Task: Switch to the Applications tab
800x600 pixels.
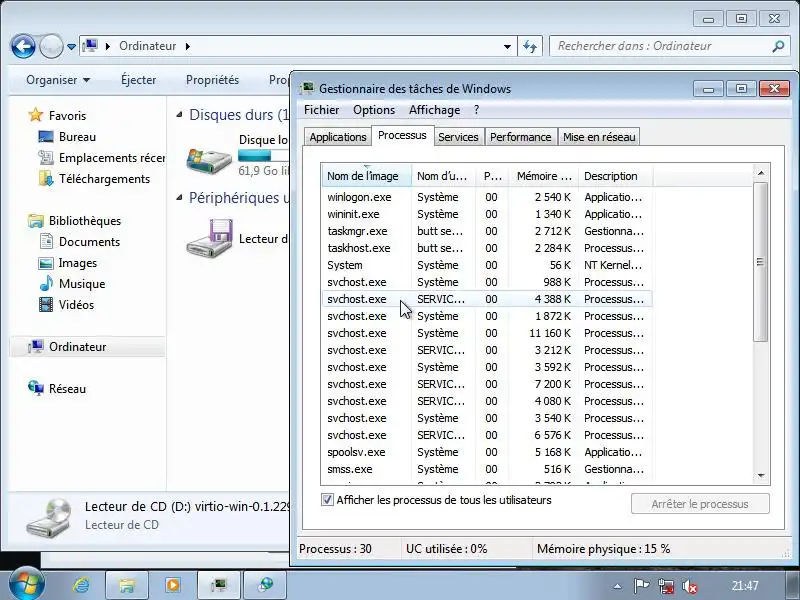Action: point(338,137)
